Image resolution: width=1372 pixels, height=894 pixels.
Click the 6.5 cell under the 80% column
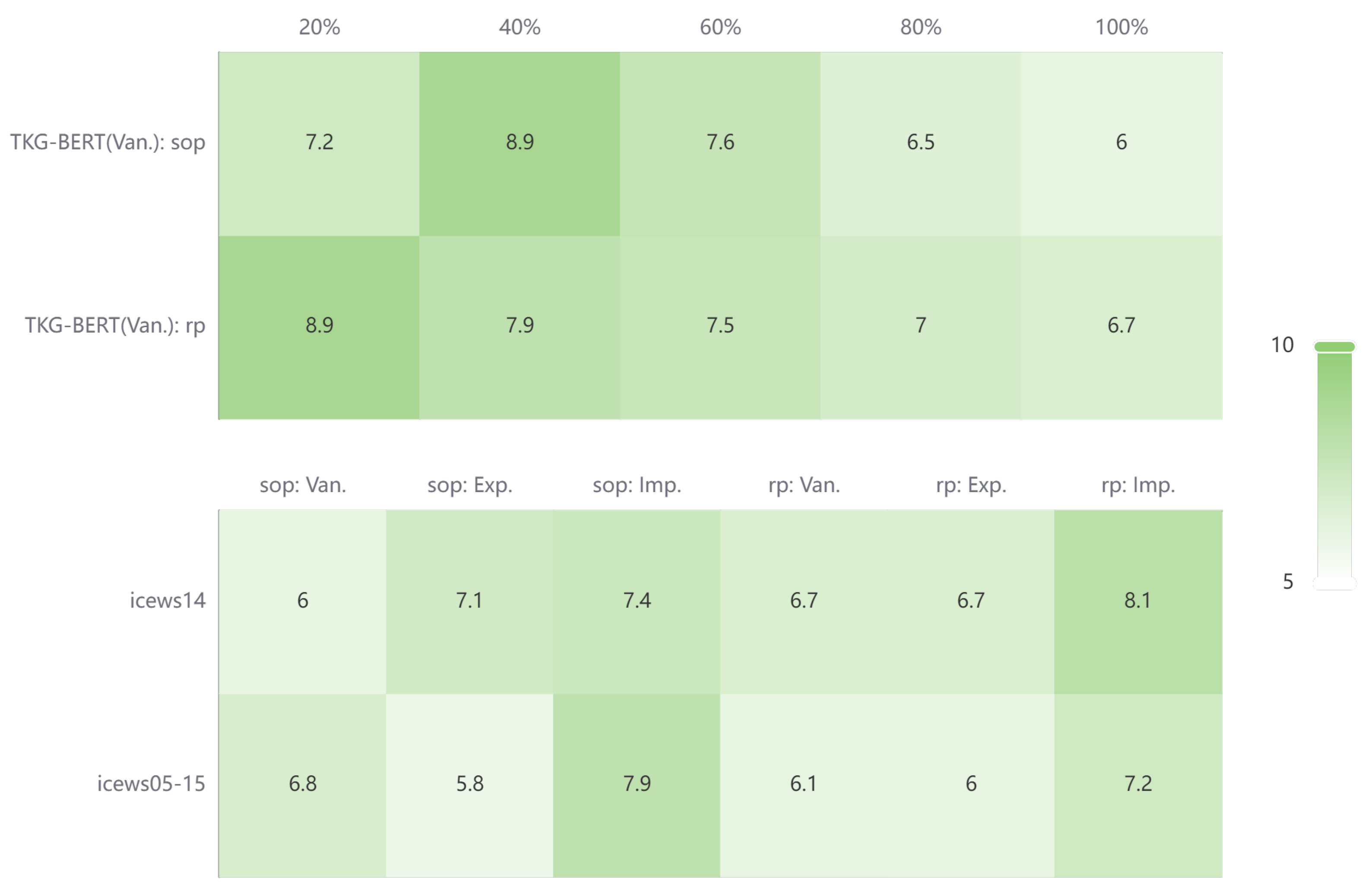[x=921, y=143]
